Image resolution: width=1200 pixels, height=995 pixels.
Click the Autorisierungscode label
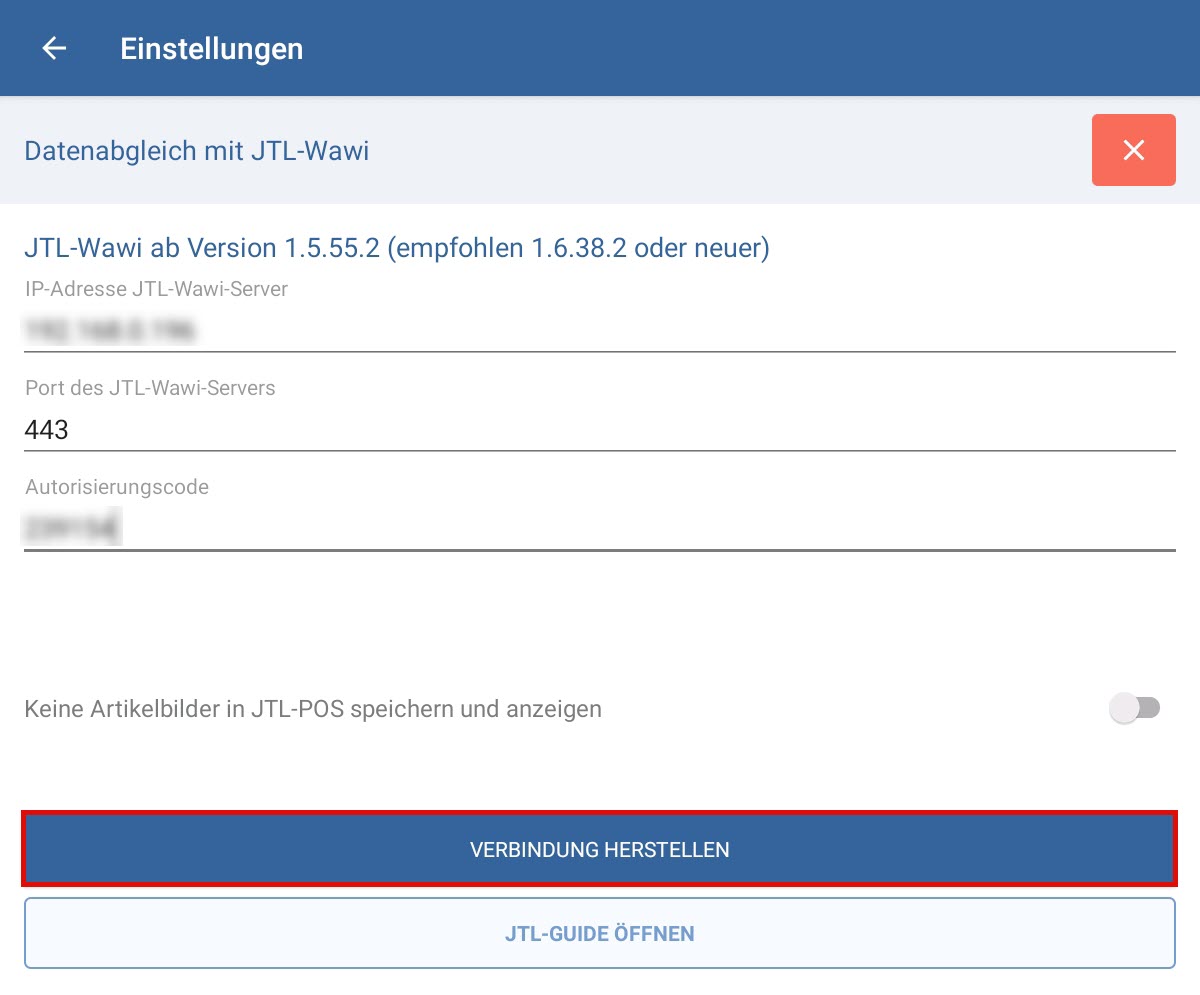point(117,487)
